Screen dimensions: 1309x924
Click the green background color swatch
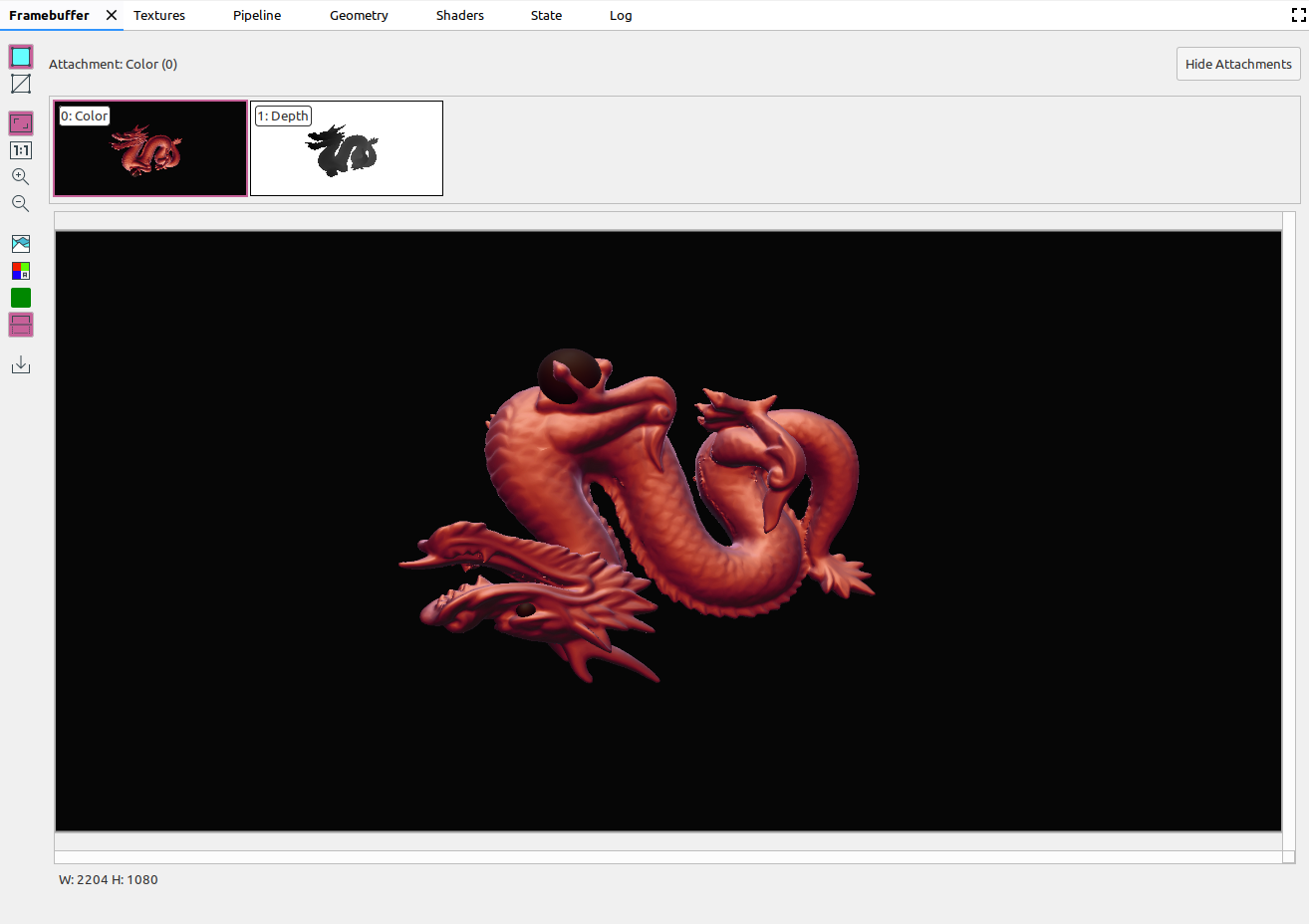21,298
